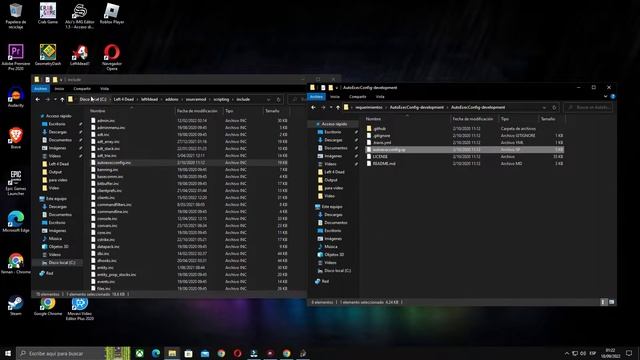Screen dimensions: 640x360
Task: Open address history dropdown in include window
Action: pyautogui.click(x=268, y=99)
